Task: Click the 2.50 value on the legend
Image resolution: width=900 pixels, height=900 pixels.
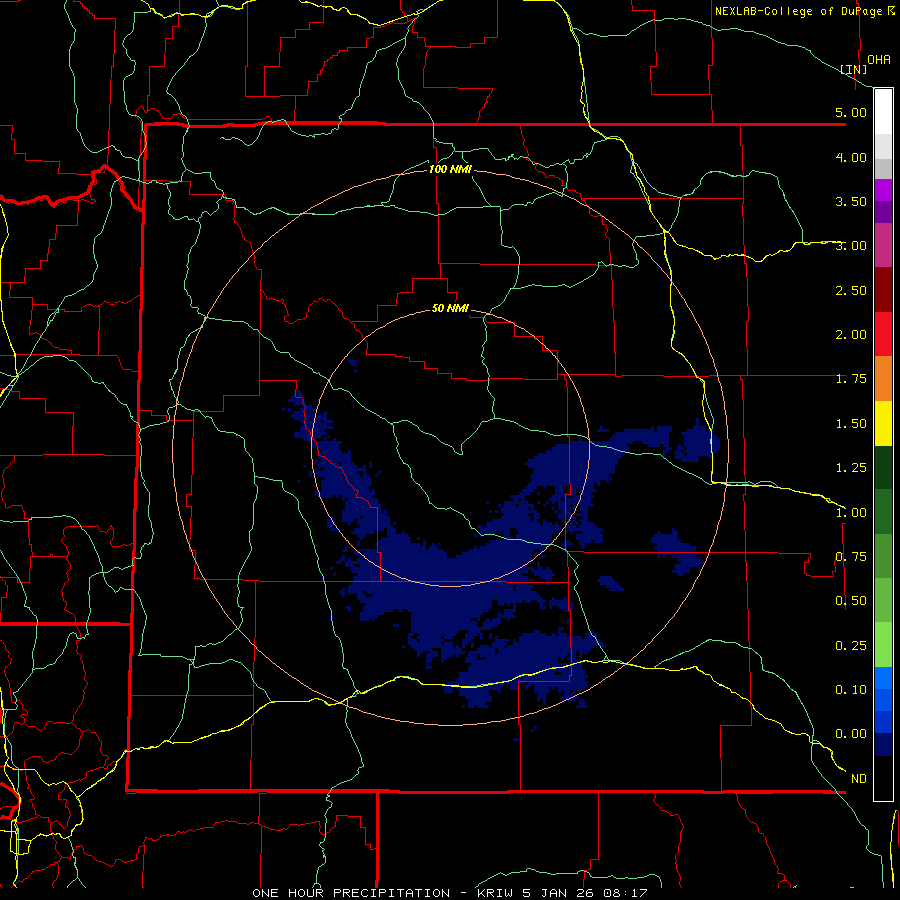Action: point(851,290)
